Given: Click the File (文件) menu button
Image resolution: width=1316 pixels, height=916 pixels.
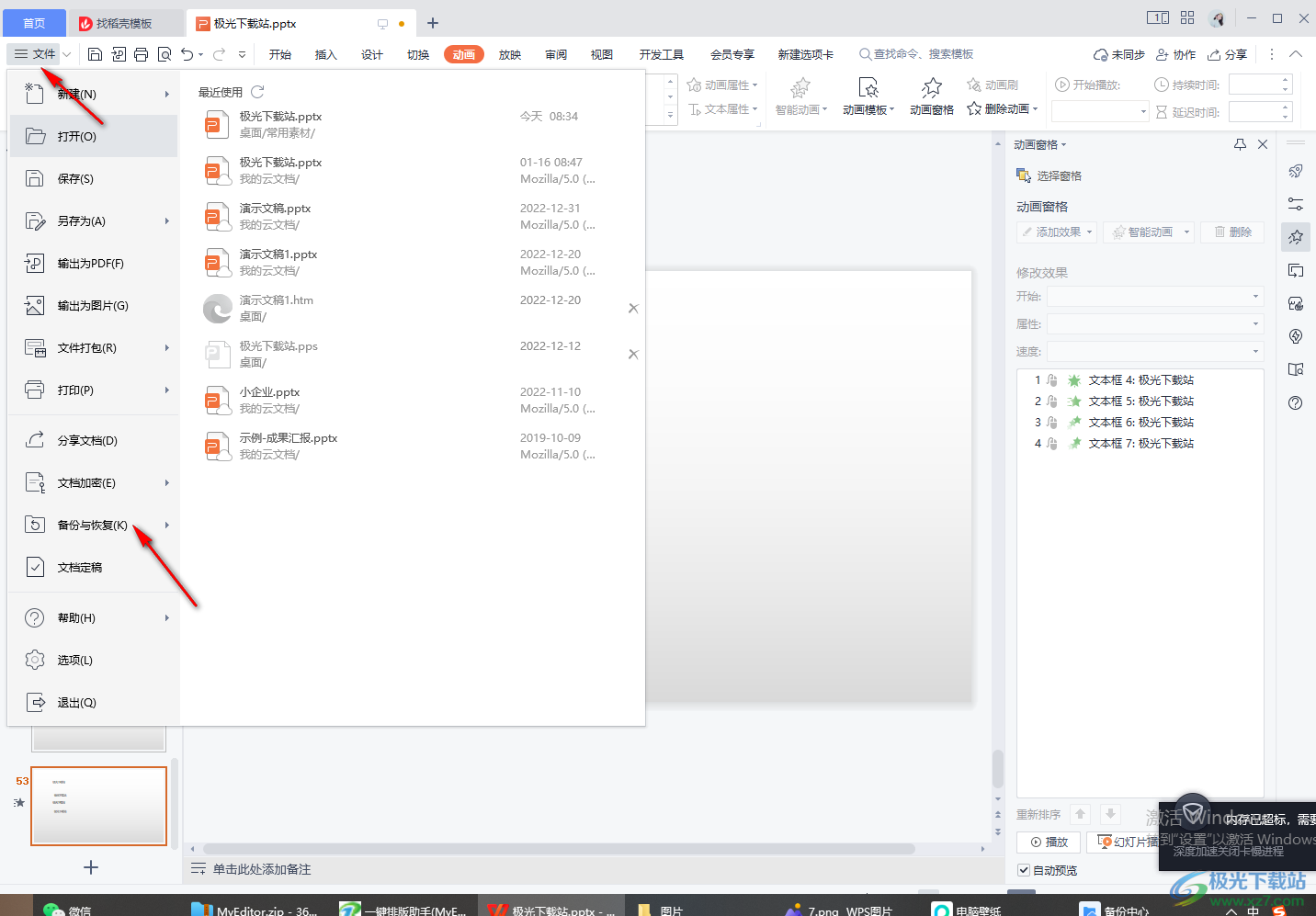Looking at the screenshot, I should (35, 54).
